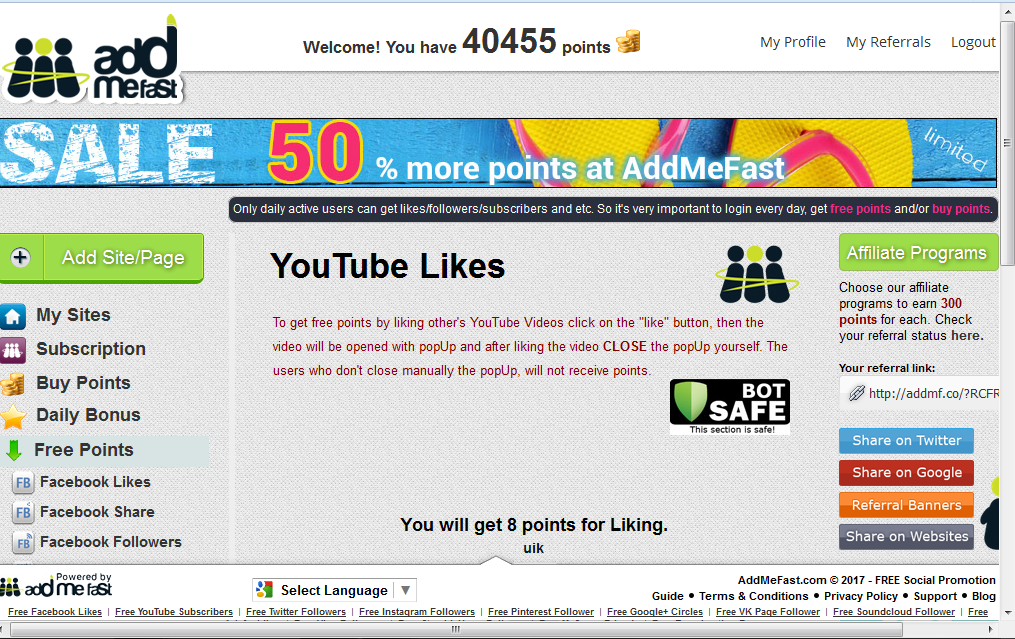Viewport: 1015px width, 639px height.
Task: Open the Select Language dropdown
Action: pyautogui.click(x=334, y=590)
